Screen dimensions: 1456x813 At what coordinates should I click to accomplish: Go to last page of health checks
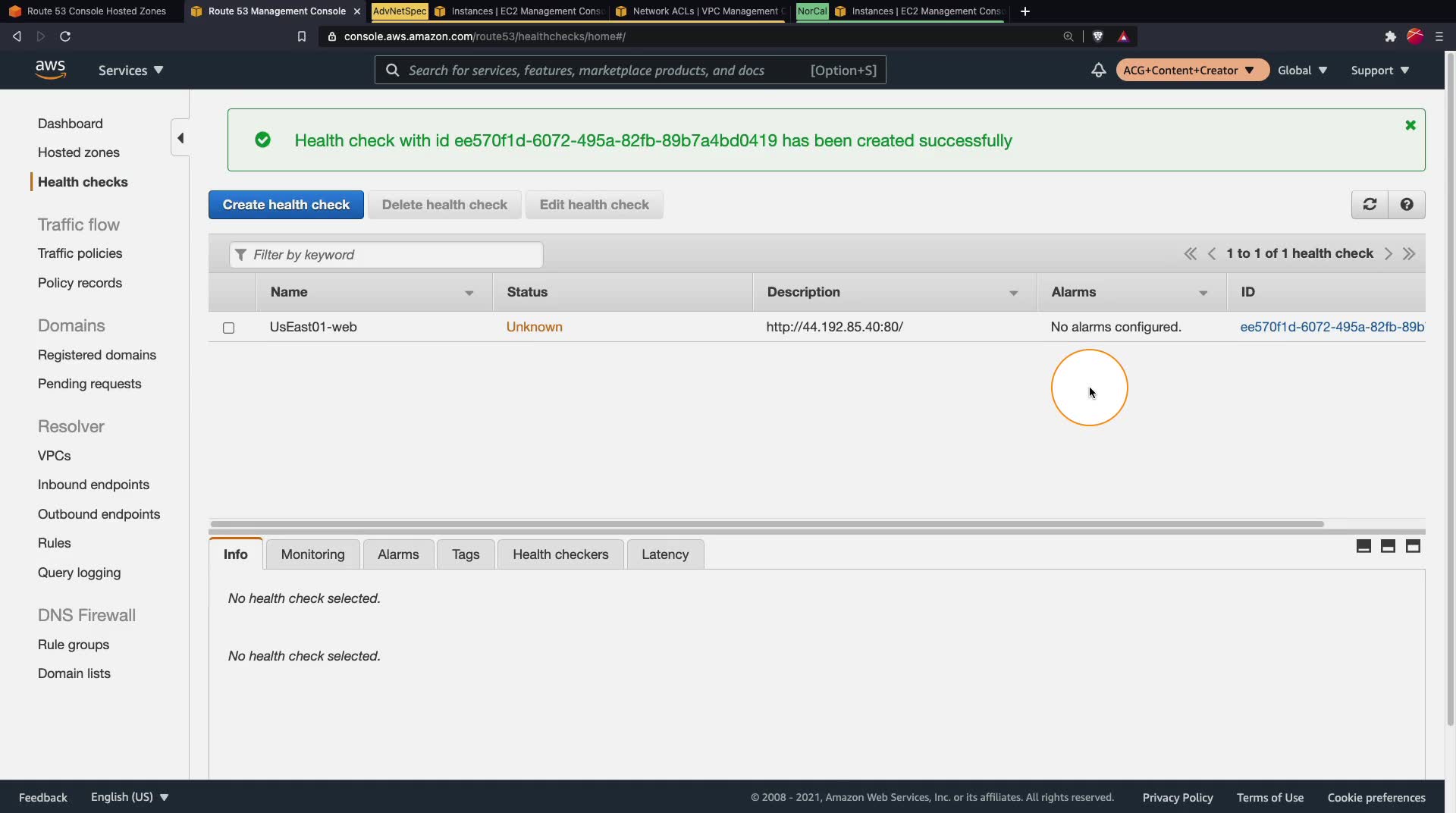(1409, 254)
